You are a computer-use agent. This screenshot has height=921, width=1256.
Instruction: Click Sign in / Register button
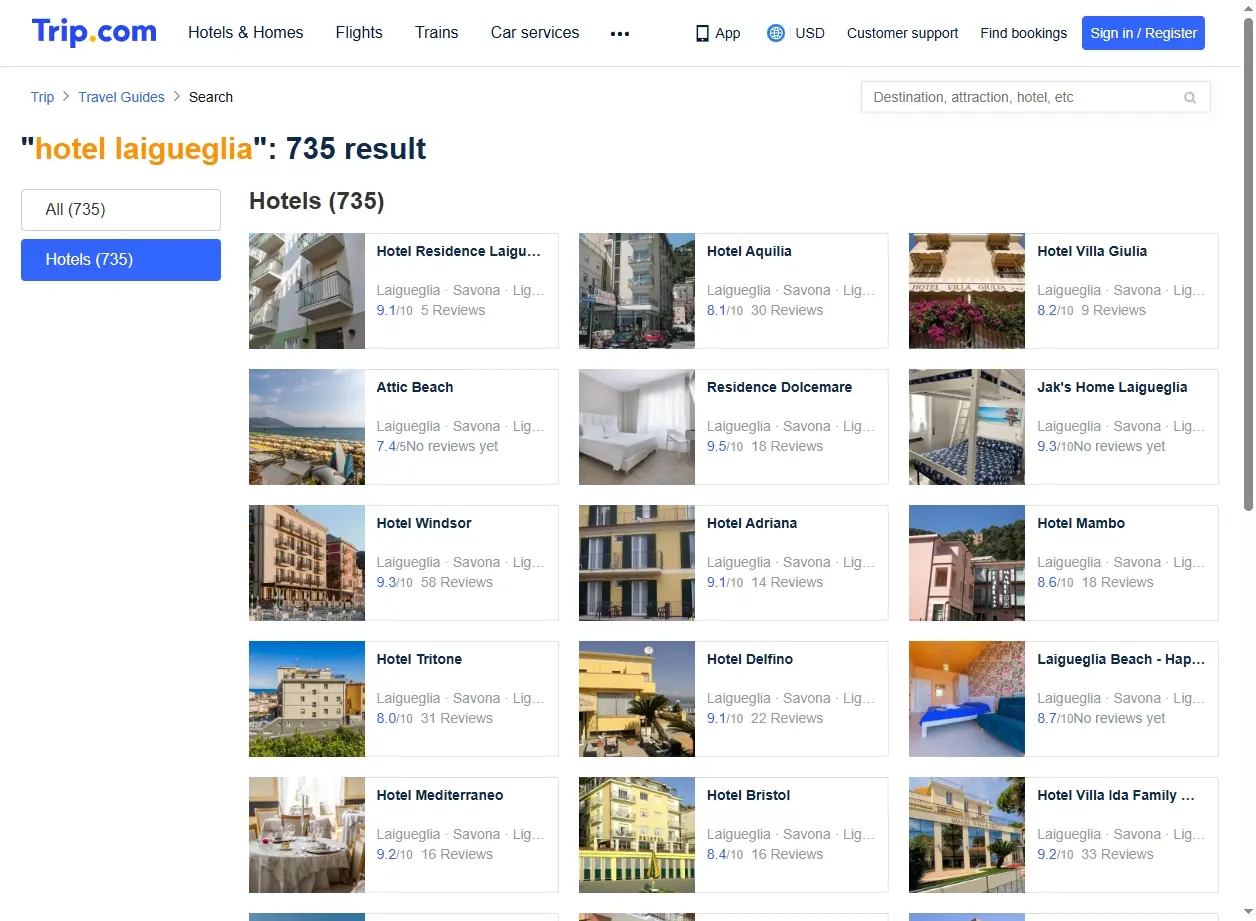point(1144,33)
